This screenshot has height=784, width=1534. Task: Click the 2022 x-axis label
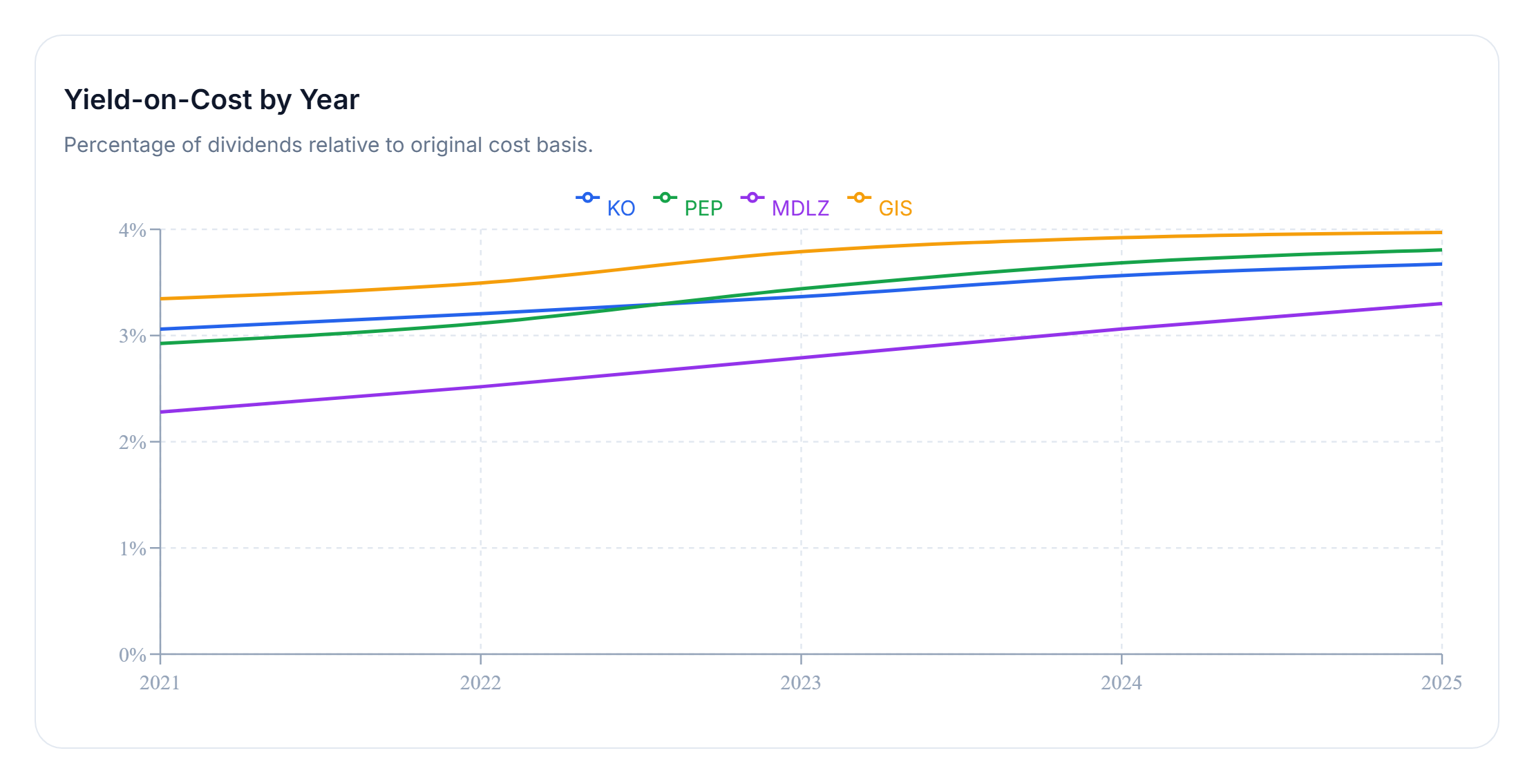click(480, 682)
